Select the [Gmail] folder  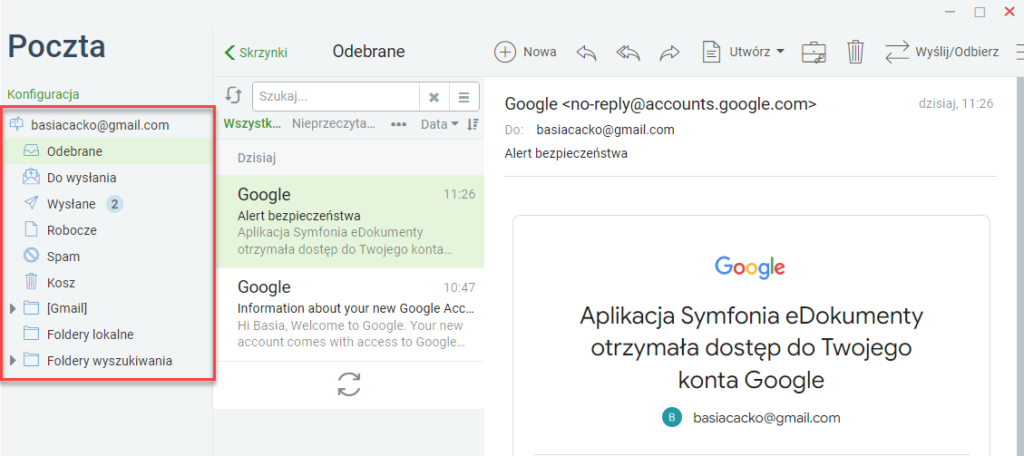67,308
